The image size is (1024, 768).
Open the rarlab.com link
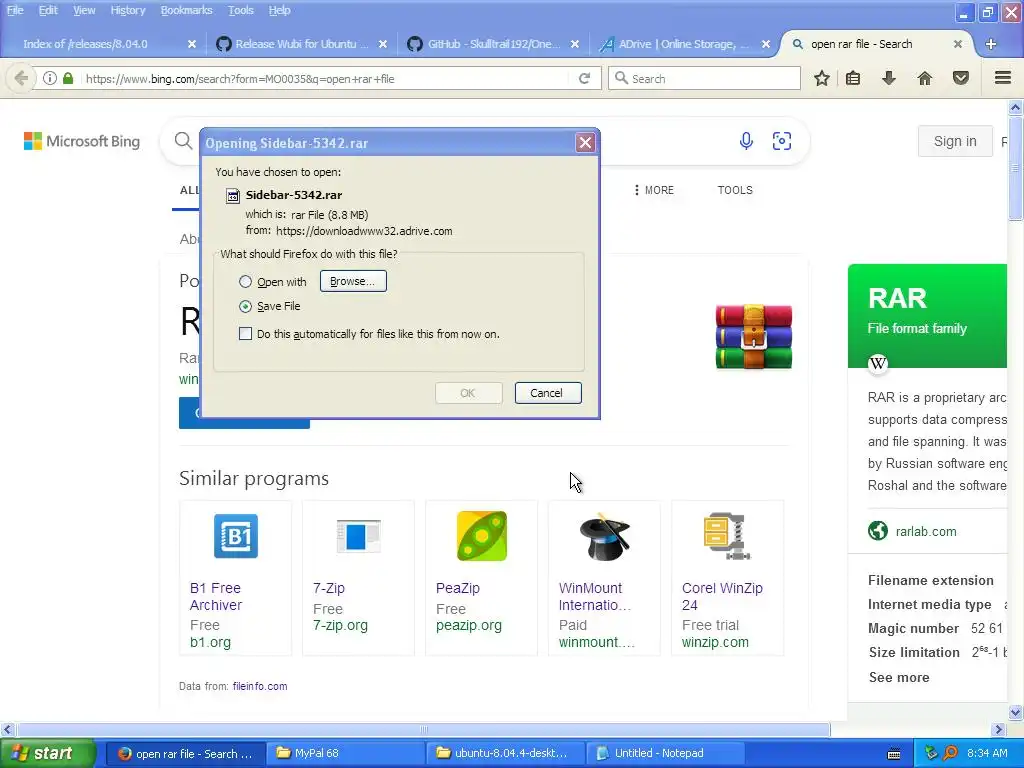point(926,532)
